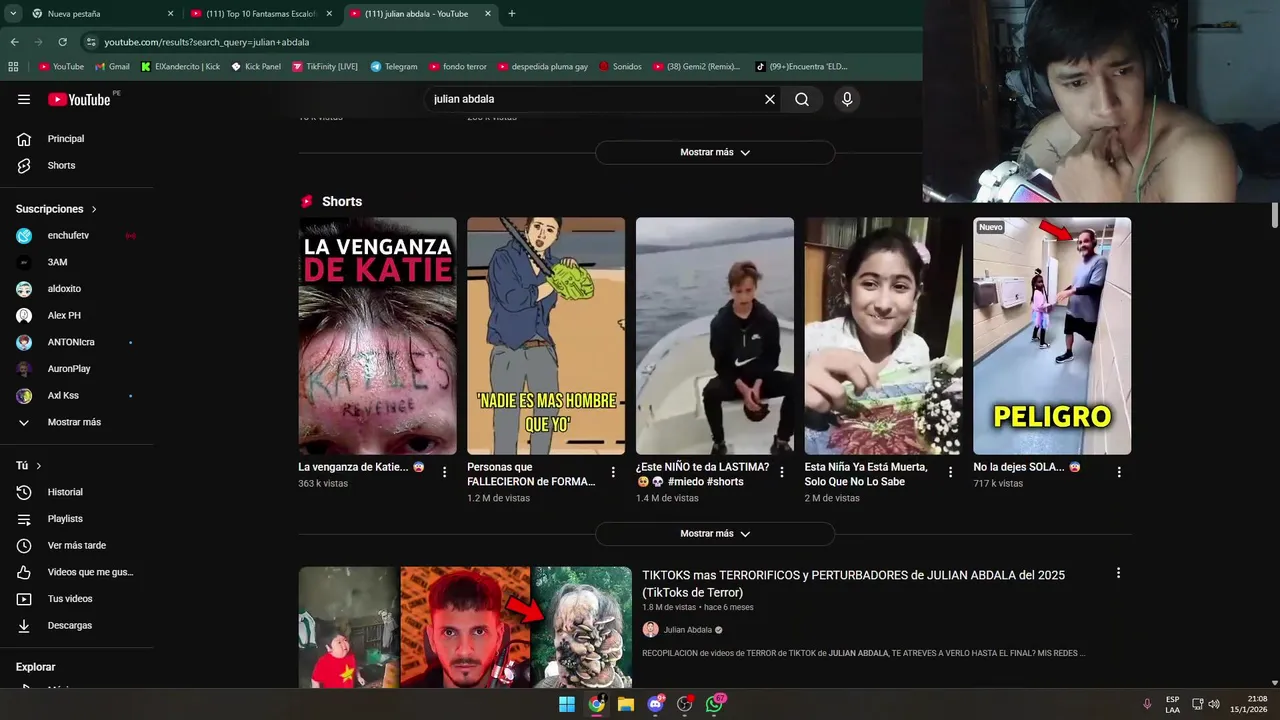Open the fondo terror bookmark
The width and height of the screenshot is (1280, 720).
click(x=457, y=66)
